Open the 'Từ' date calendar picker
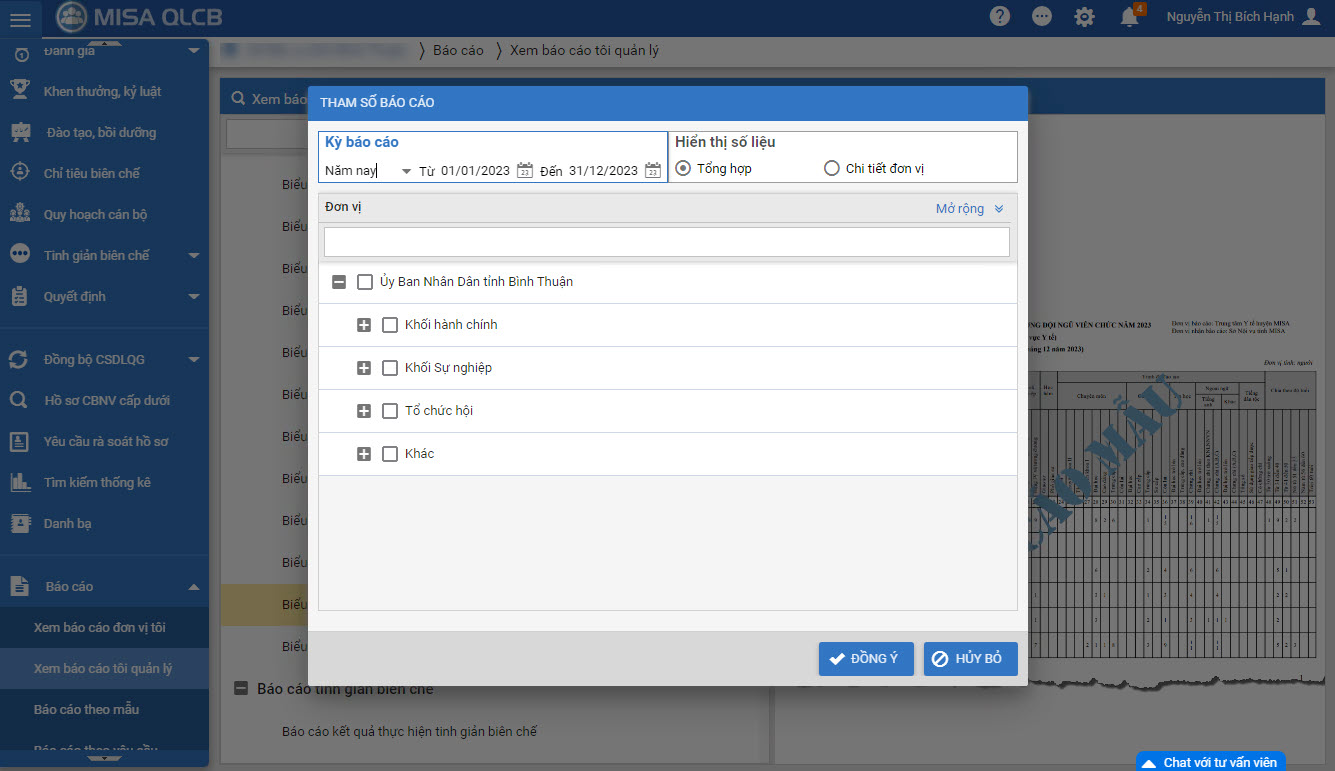Viewport: 1335px width, 771px height. pyautogui.click(x=525, y=171)
